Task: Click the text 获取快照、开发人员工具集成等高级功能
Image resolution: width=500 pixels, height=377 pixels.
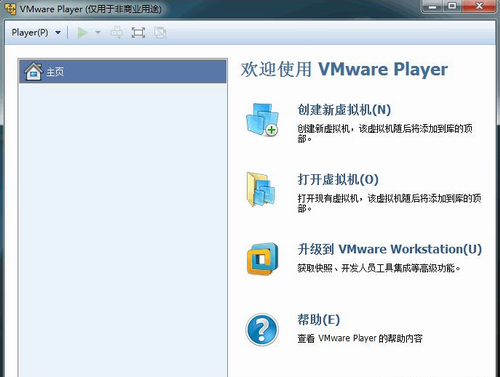Action: point(379,268)
